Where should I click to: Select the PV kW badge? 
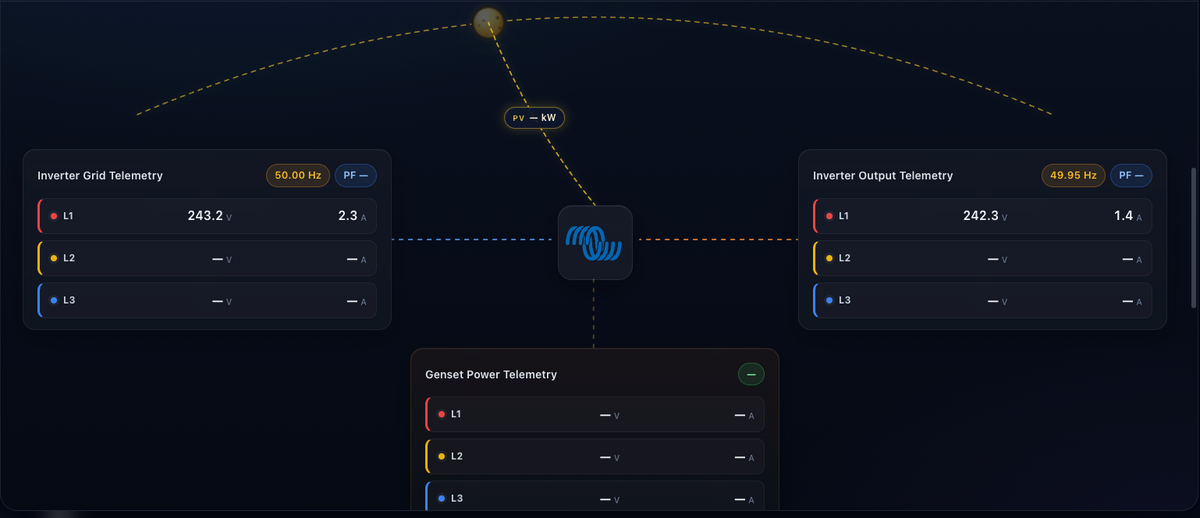(535, 118)
